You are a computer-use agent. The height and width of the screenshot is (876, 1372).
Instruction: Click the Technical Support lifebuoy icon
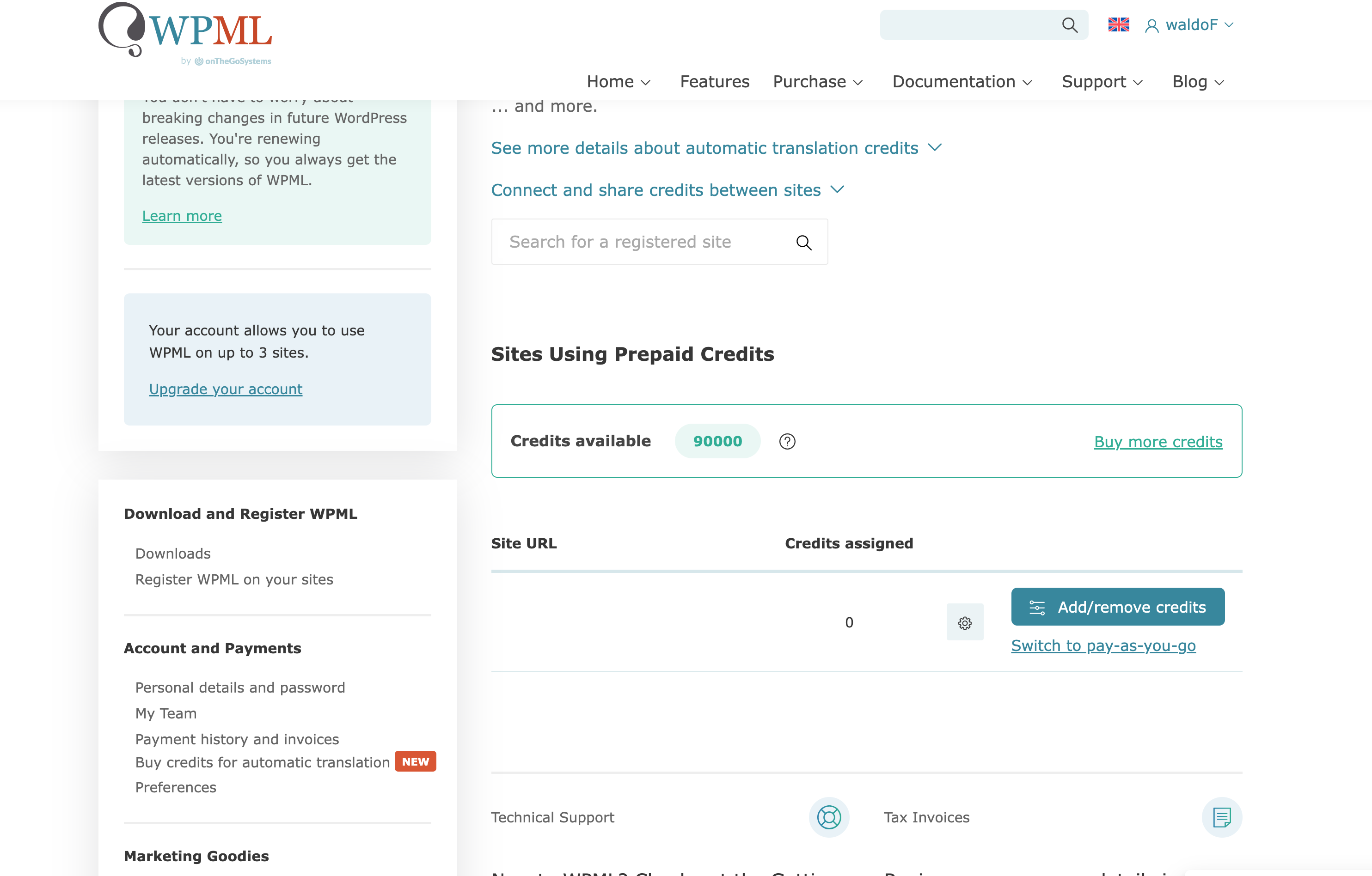[x=829, y=817]
